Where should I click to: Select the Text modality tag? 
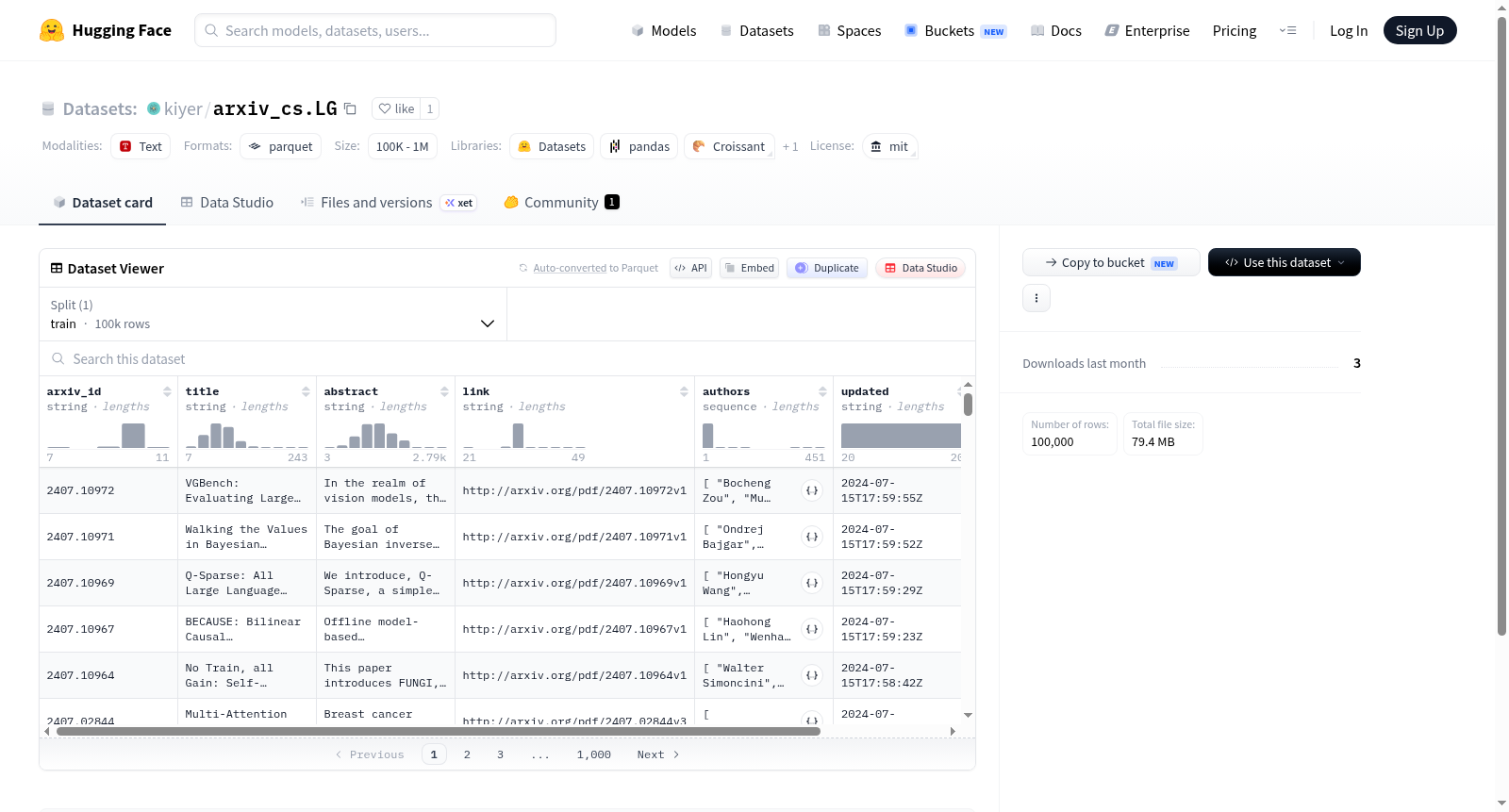click(x=141, y=146)
